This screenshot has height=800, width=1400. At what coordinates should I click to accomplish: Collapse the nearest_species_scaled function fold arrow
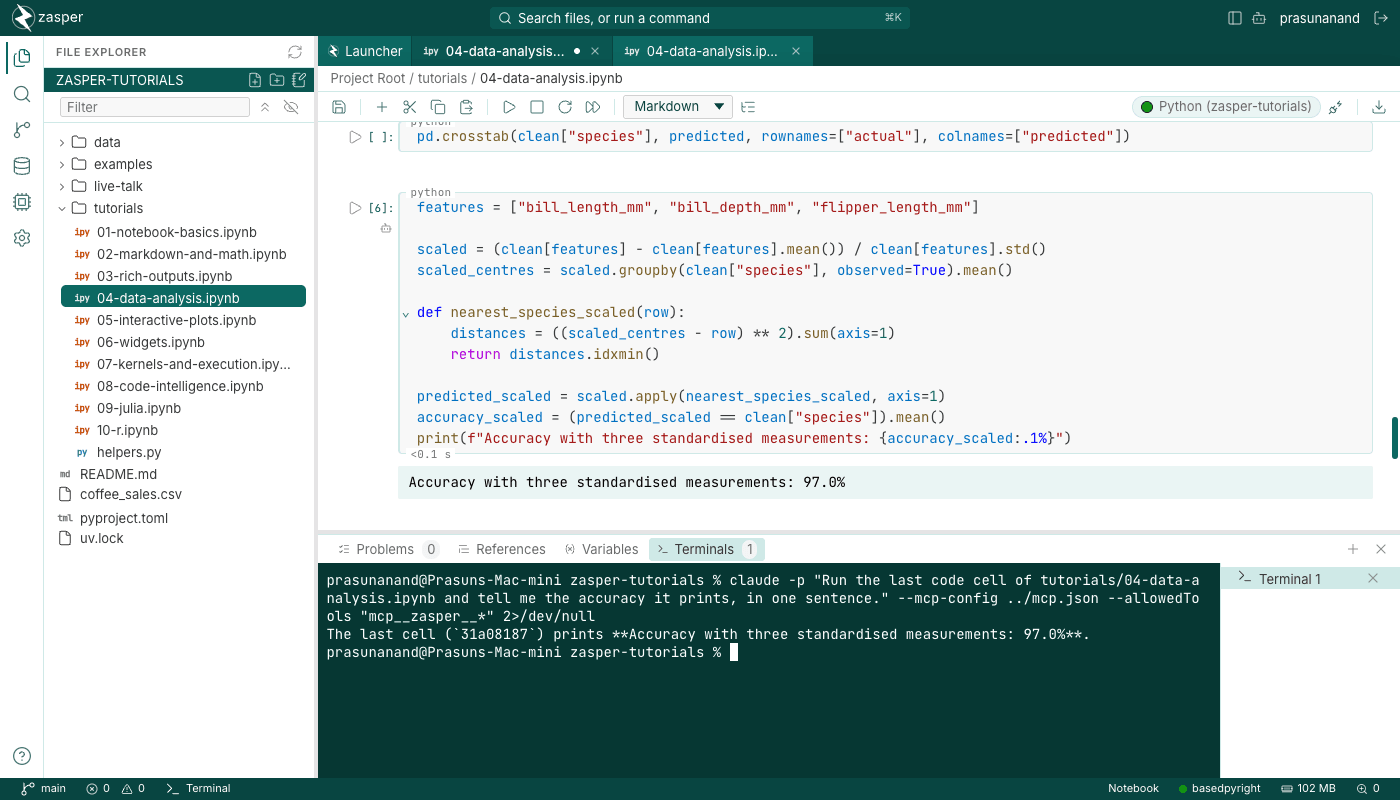point(406,313)
